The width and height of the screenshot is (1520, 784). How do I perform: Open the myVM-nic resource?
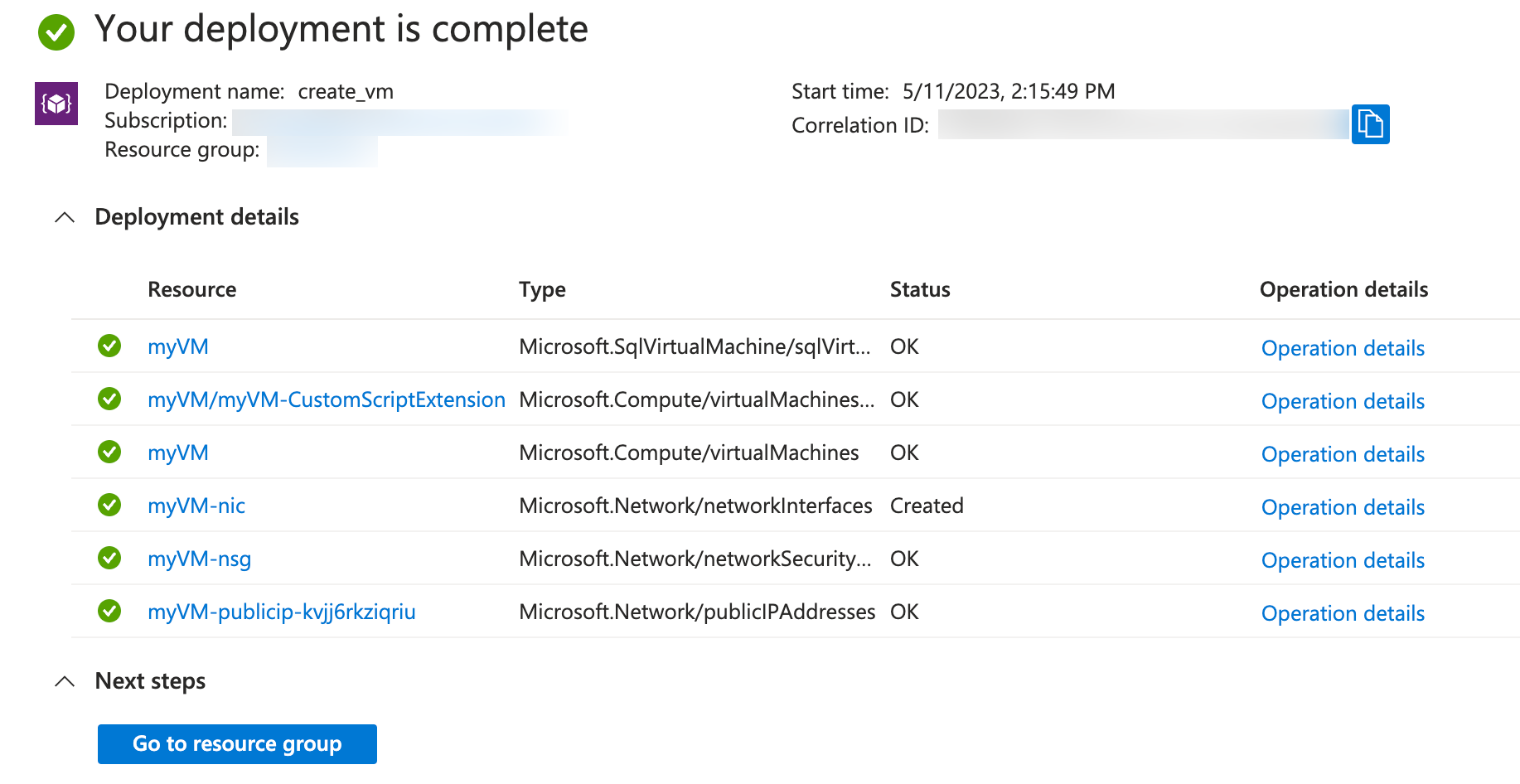click(x=196, y=506)
